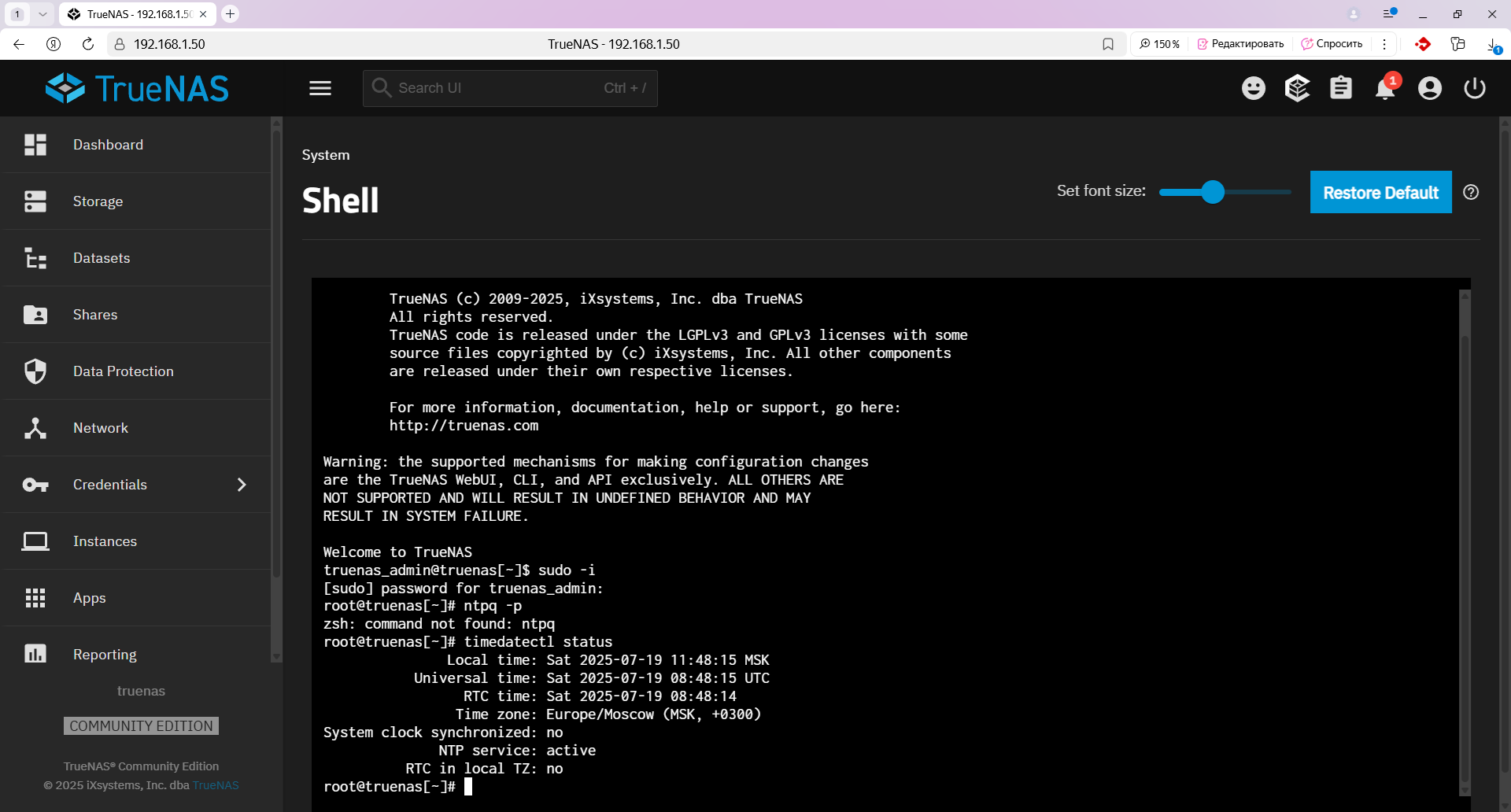Open Instances menu item
Viewport: 1511px width, 812px height.
click(137, 541)
